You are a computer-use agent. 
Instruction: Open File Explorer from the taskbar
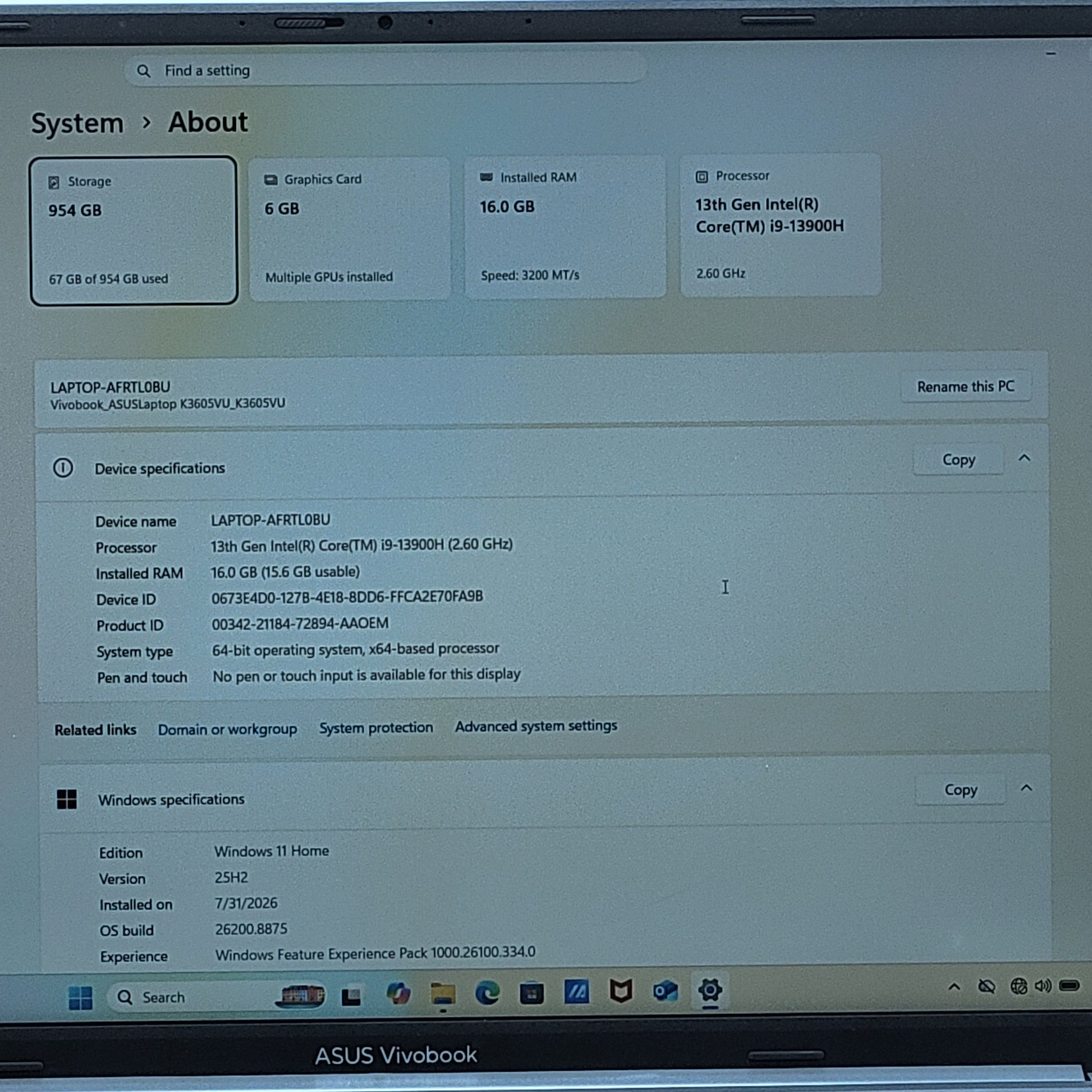tap(443, 993)
